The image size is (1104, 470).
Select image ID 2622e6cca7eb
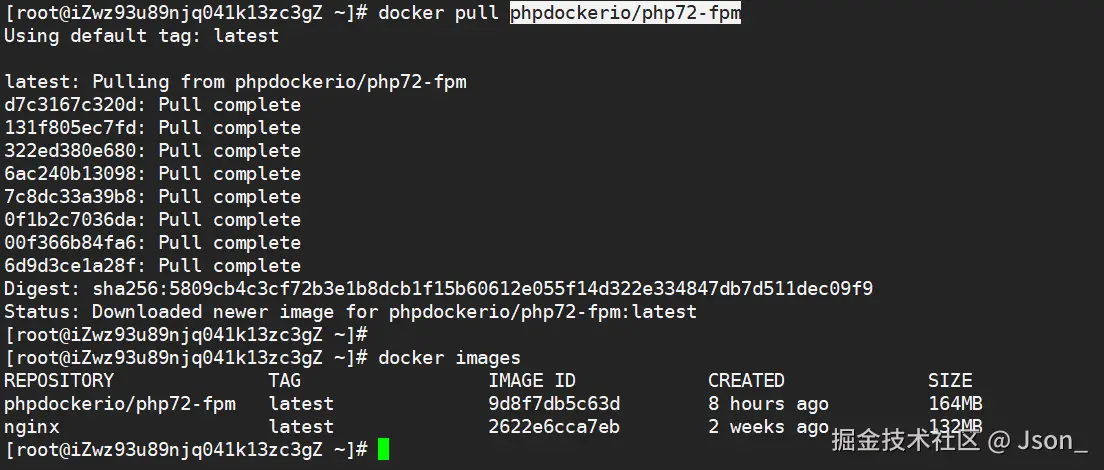pyautogui.click(x=554, y=427)
